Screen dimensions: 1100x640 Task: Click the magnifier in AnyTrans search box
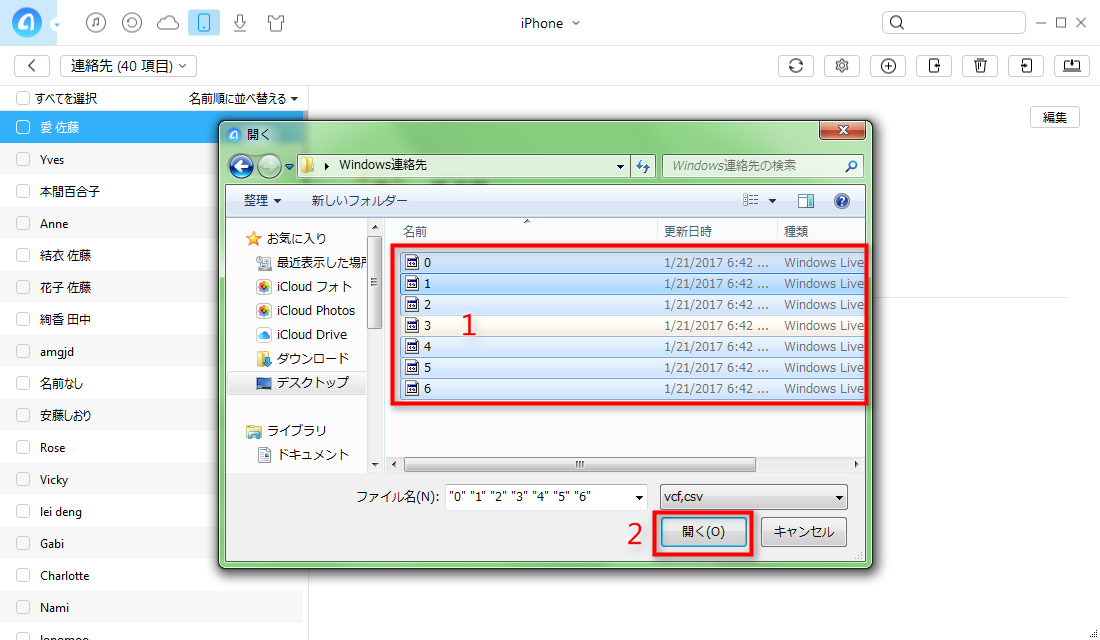[897, 23]
